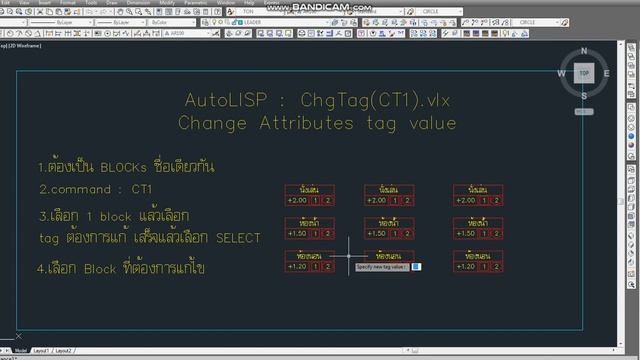
Task: Click the 'Change Attributes tag value' text
Action: (317, 123)
